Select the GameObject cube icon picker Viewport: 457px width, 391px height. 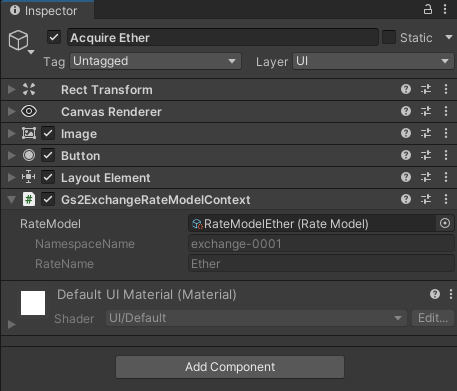pyautogui.click(x=21, y=41)
